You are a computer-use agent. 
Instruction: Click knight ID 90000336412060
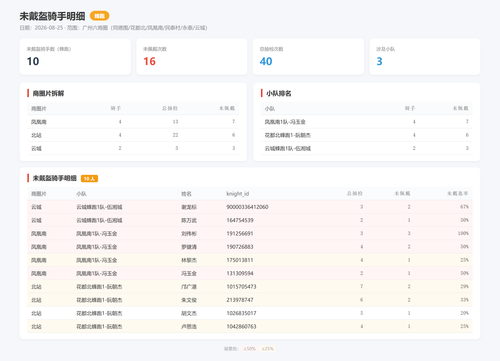(x=247, y=207)
